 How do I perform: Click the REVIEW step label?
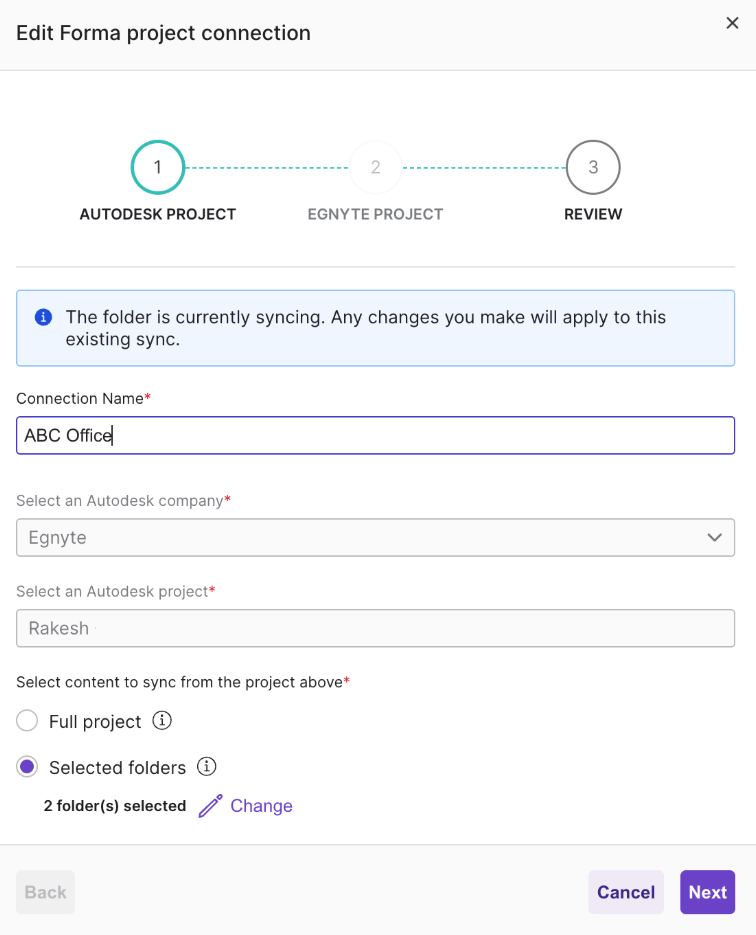[x=593, y=214]
